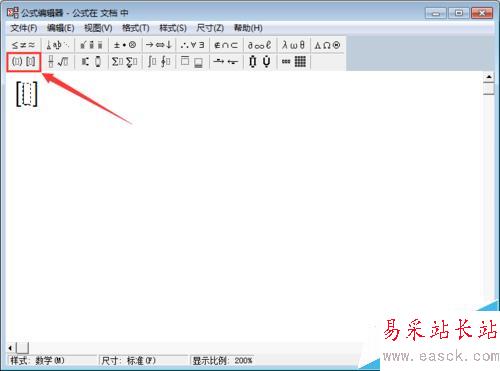Open the 格式(T) menu

point(135,28)
